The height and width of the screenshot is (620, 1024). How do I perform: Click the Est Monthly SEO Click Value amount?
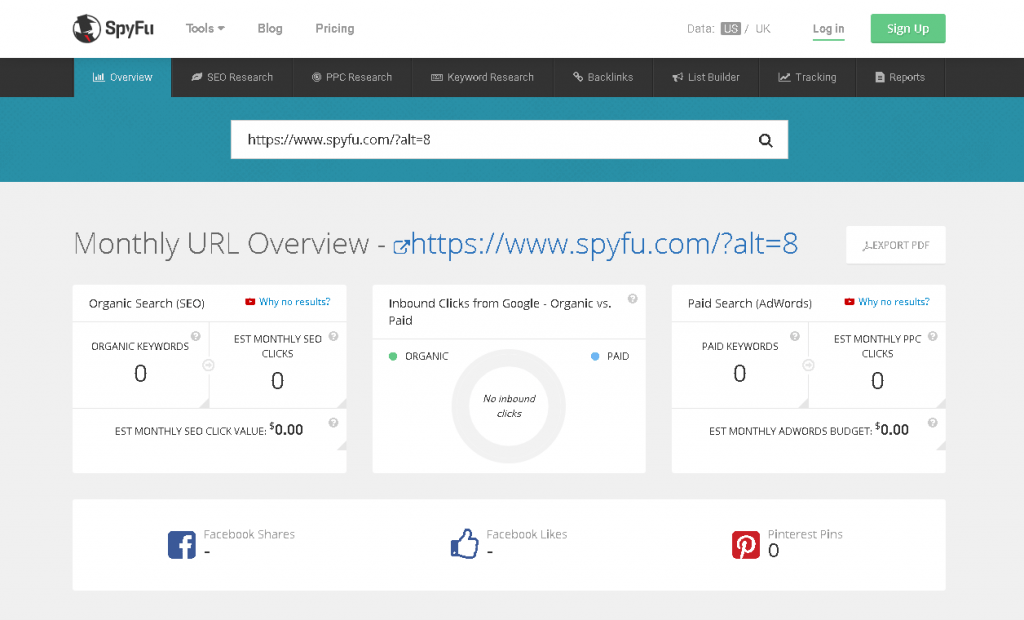tap(287, 429)
